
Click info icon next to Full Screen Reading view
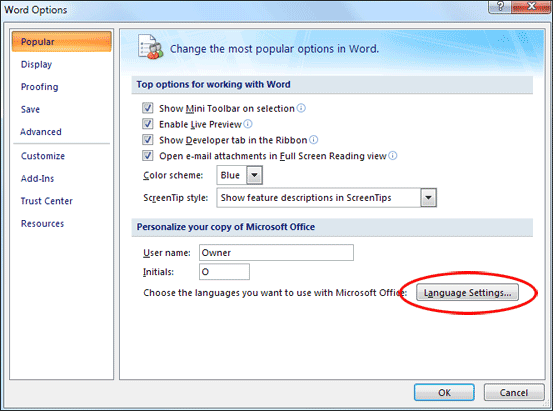pos(393,156)
